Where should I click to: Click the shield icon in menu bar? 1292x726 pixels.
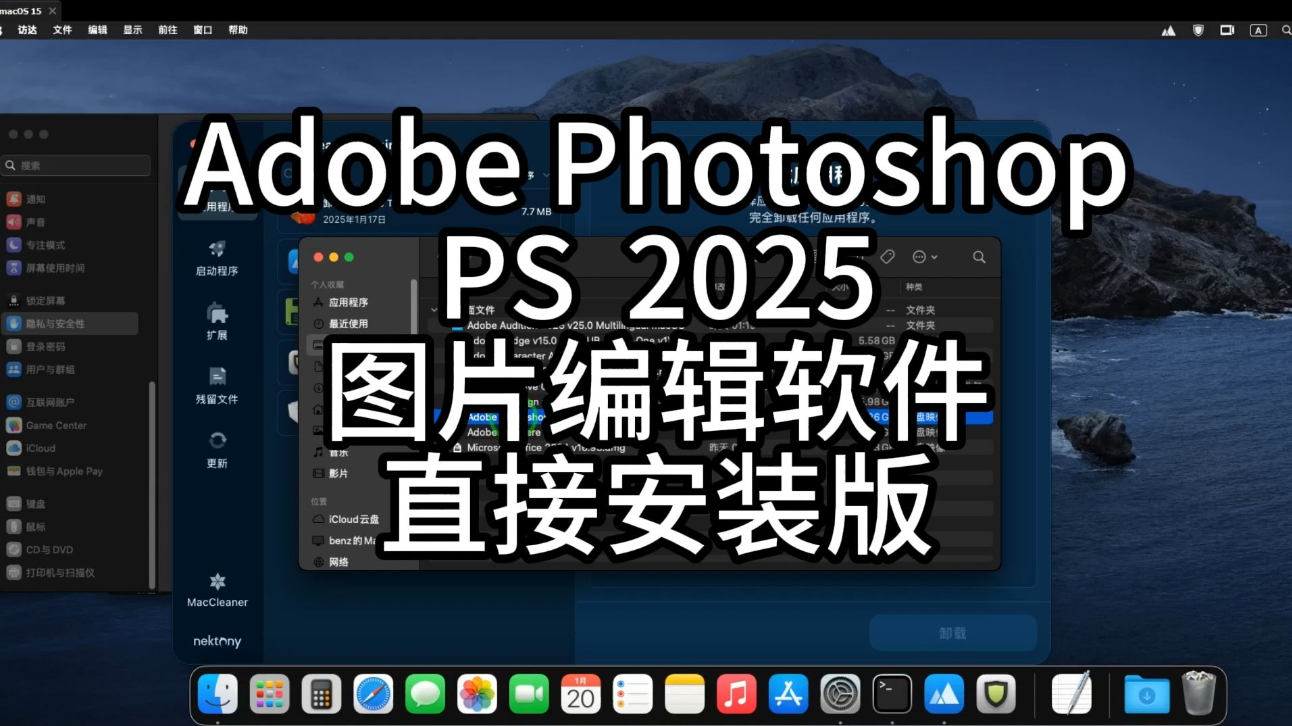click(x=1198, y=30)
